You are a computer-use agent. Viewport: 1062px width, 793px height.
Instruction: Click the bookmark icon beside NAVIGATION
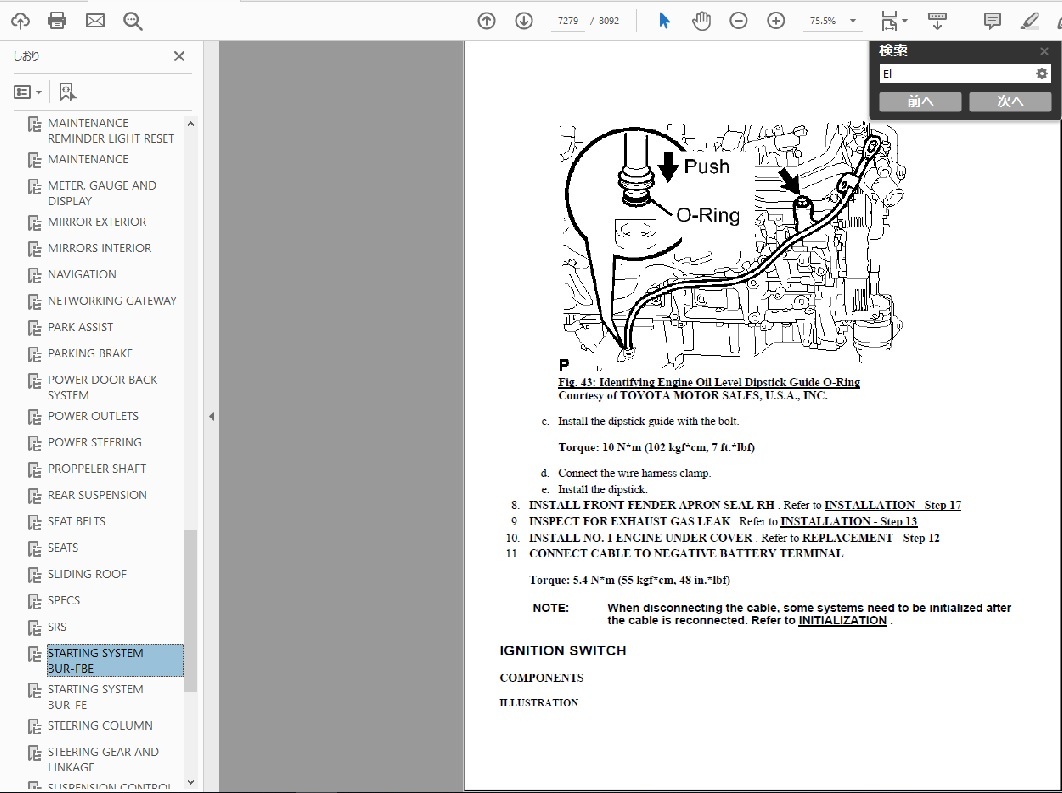[35, 276]
